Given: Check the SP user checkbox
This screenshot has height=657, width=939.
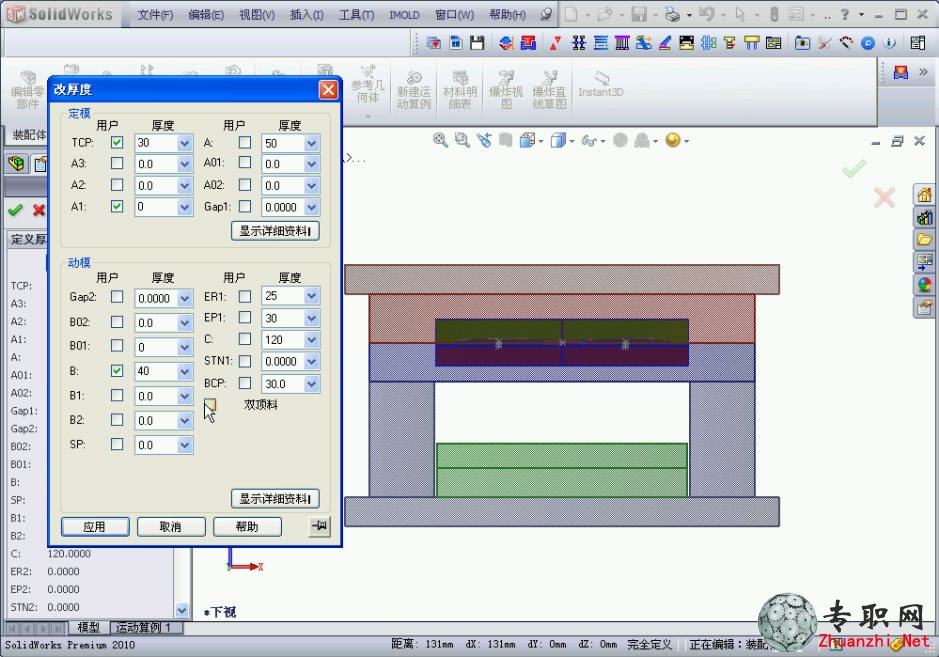Looking at the screenshot, I should tap(117, 444).
